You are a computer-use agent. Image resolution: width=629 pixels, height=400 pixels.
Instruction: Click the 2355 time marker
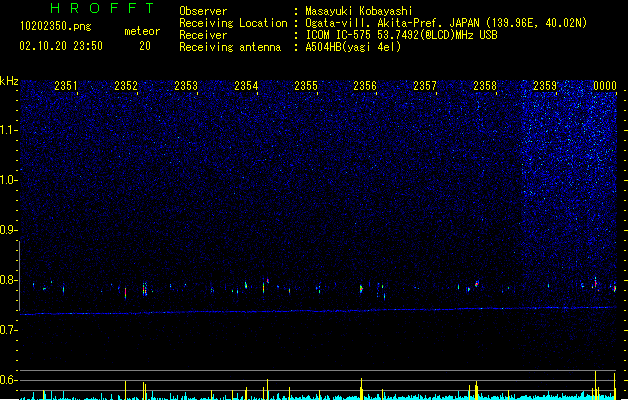[306, 85]
